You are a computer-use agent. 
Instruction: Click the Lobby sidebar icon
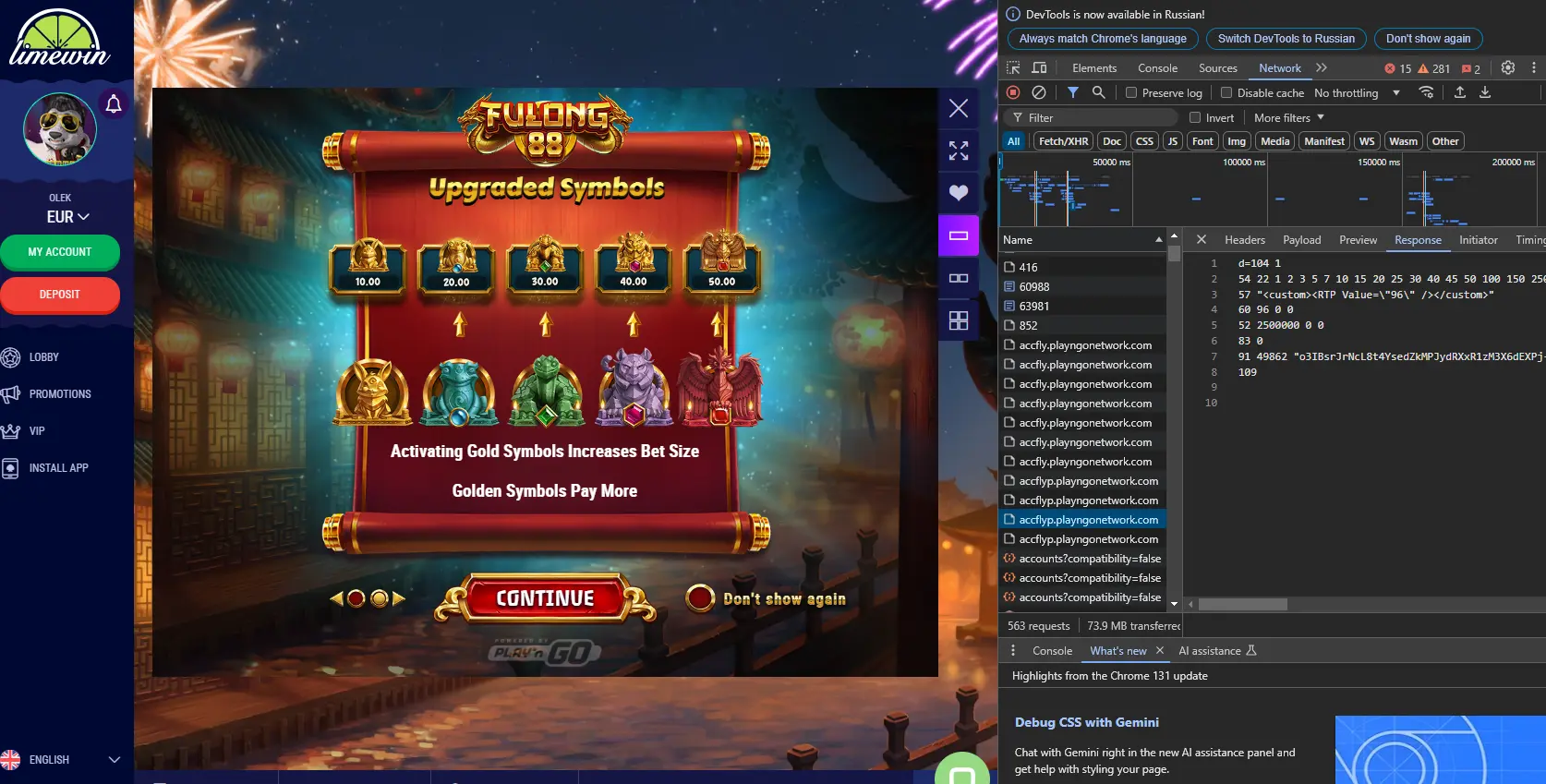(10, 357)
